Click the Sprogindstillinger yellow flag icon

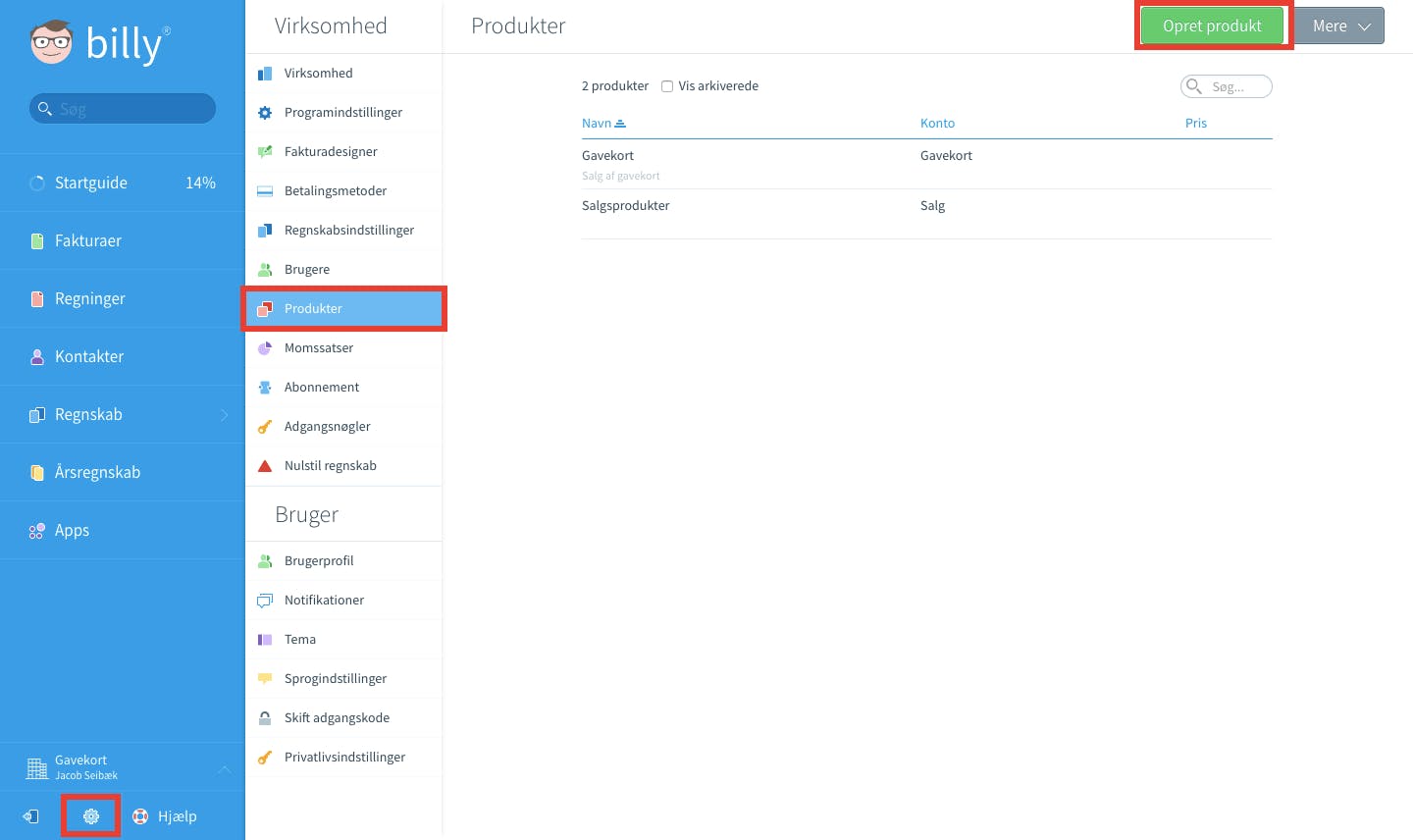(x=265, y=679)
